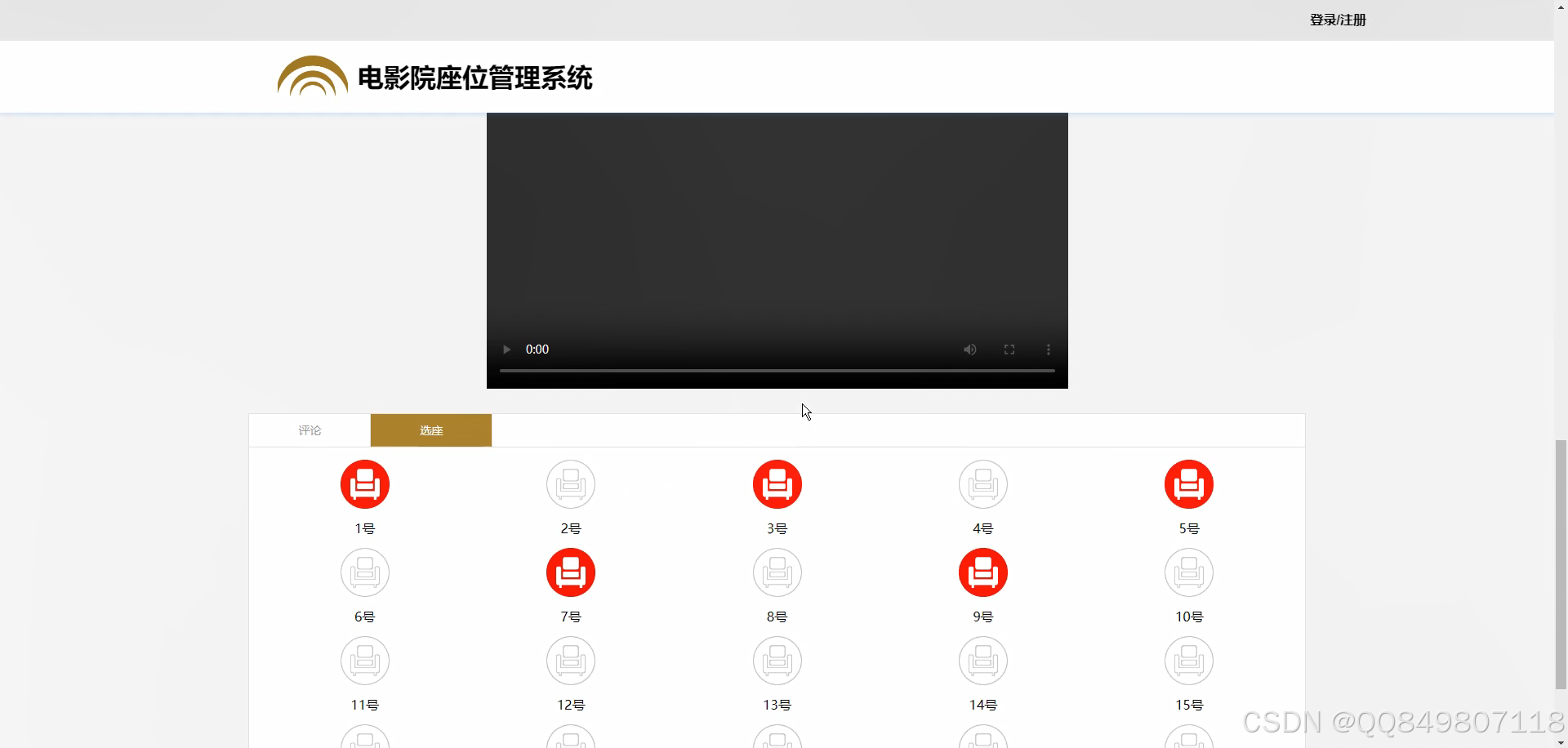Deselect the red seat 7号

[x=571, y=572]
